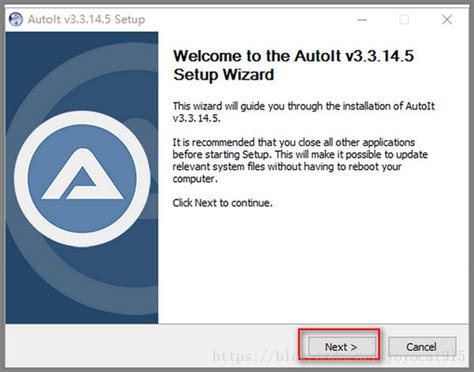Click the white triangular A inside the logo
474x372 pixels.
click(x=82, y=174)
